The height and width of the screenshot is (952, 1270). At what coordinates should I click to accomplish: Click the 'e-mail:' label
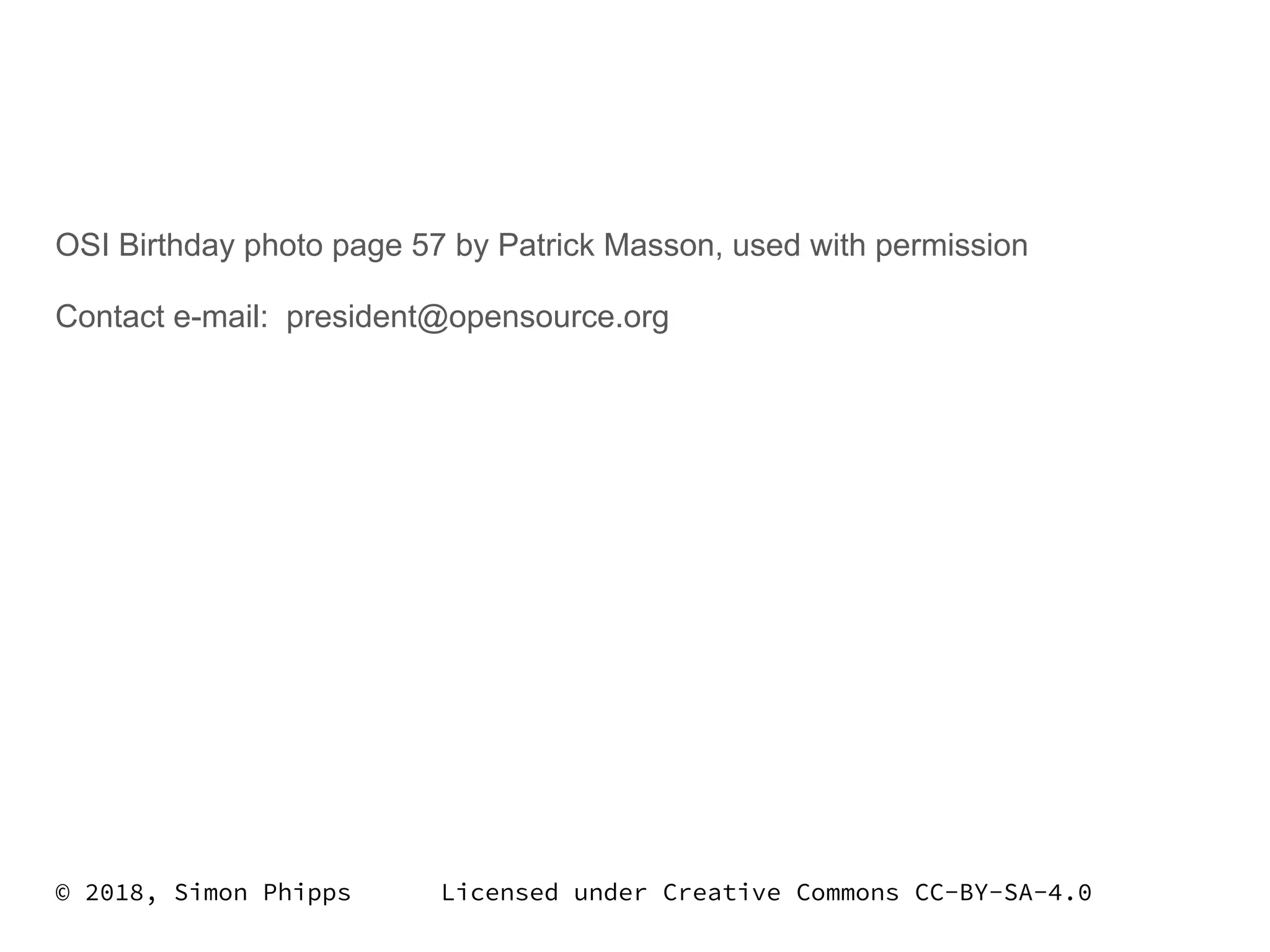(x=221, y=317)
